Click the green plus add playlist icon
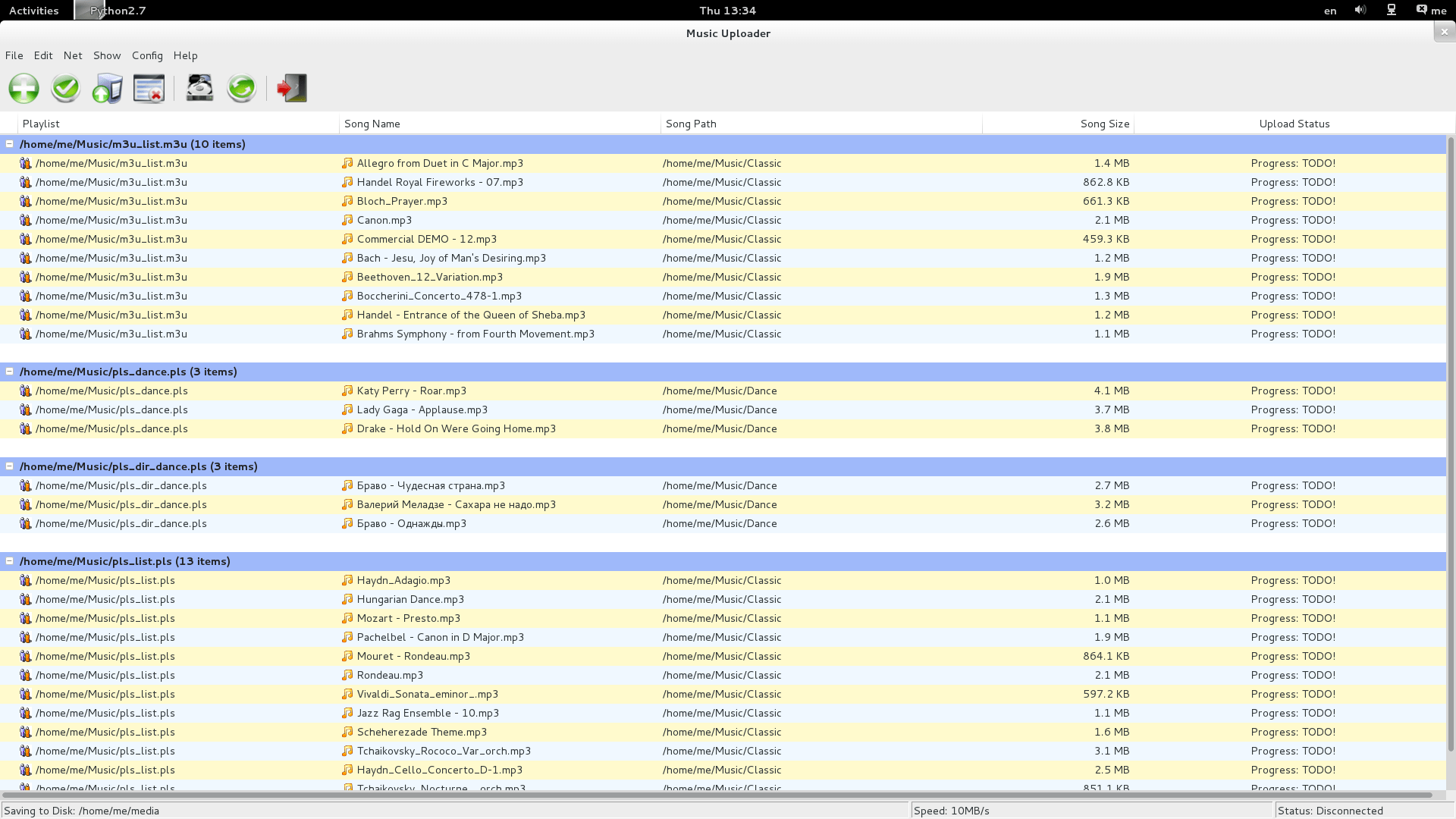Viewport: 1456px width, 819px height. tap(24, 89)
